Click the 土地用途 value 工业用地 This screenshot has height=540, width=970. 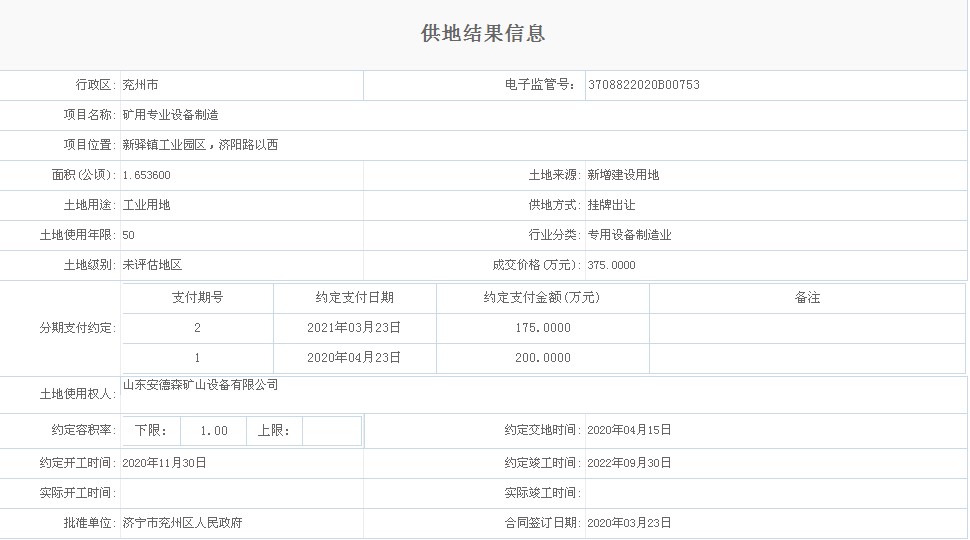click(x=146, y=205)
